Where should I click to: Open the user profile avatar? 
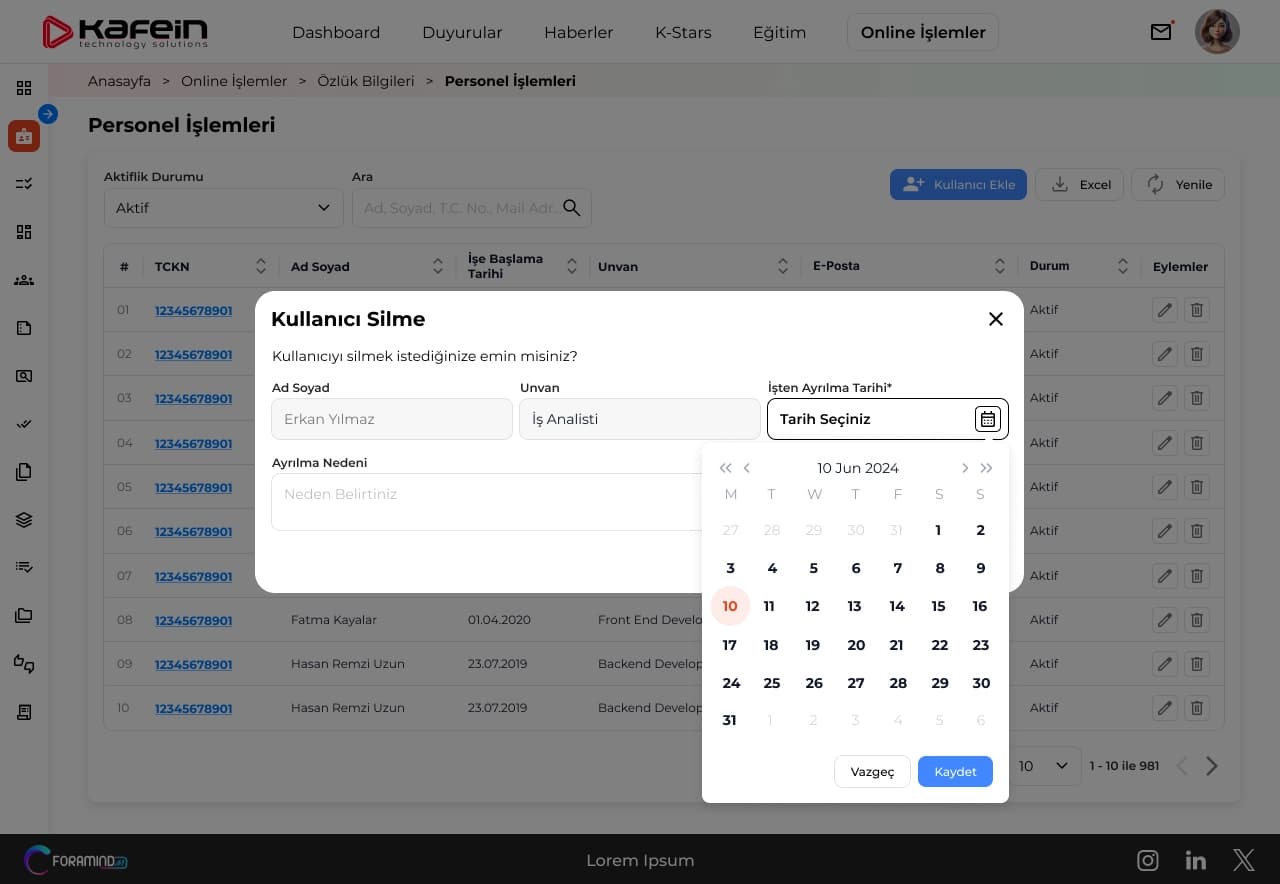tap(1217, 32)
